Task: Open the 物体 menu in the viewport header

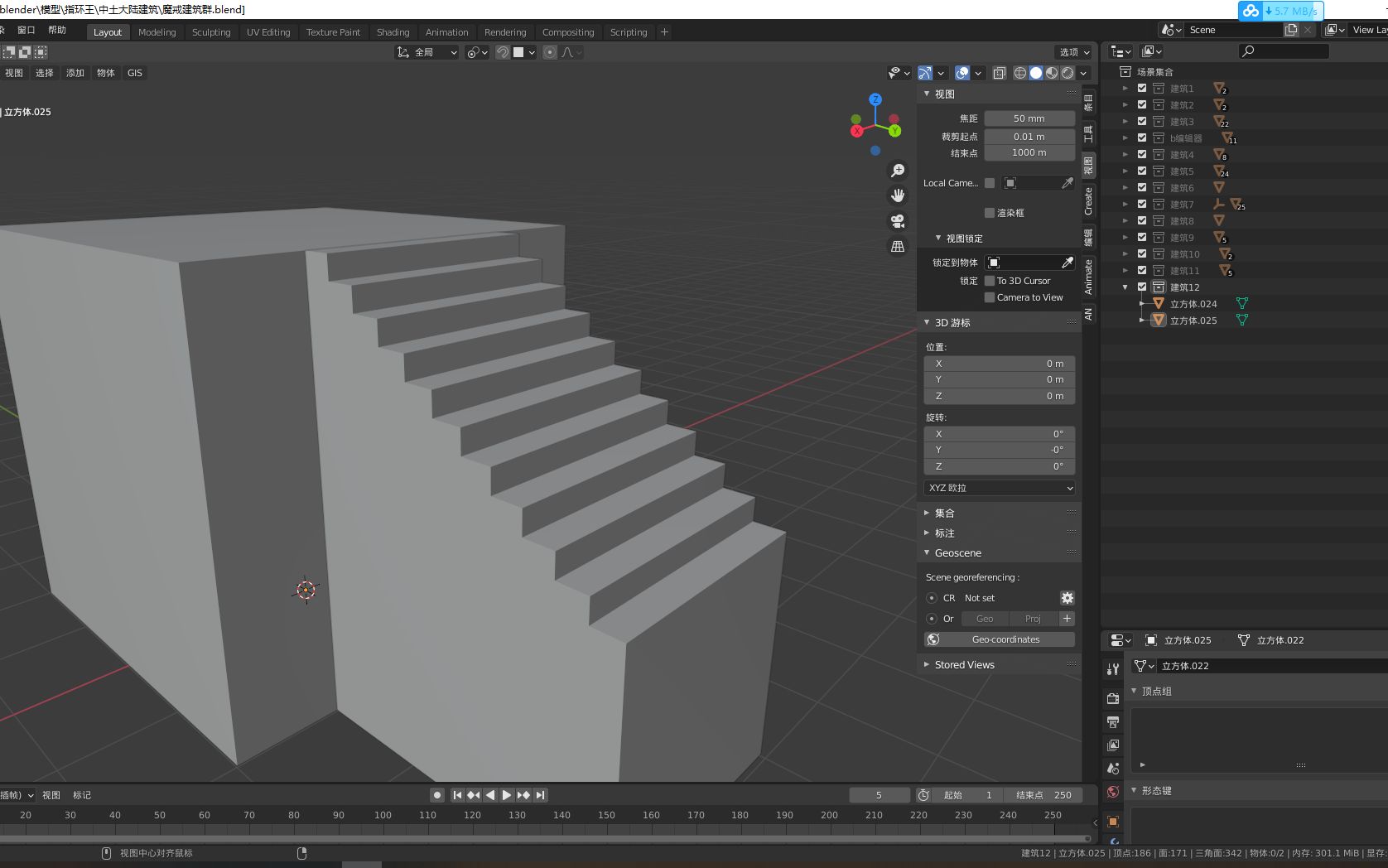Action: pos(105,73)
